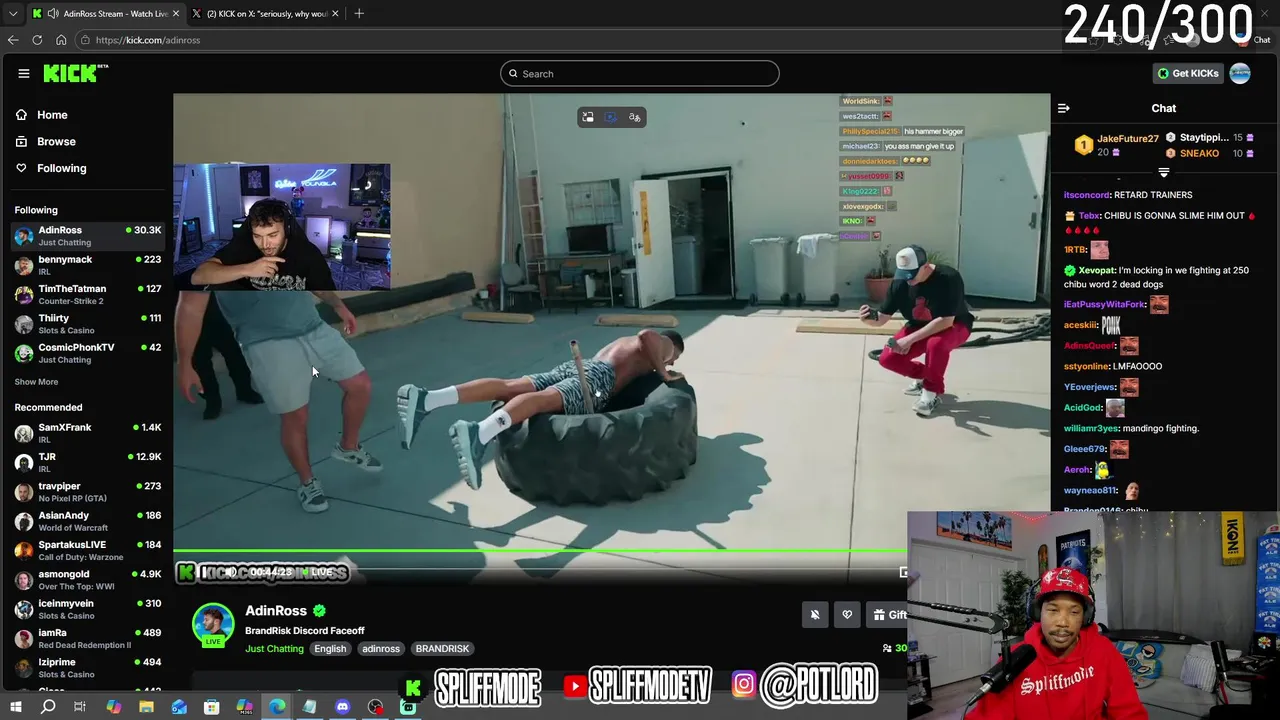Switch to the KICK on X browser tab
1280x720 pixels.
tap(265, 14)
